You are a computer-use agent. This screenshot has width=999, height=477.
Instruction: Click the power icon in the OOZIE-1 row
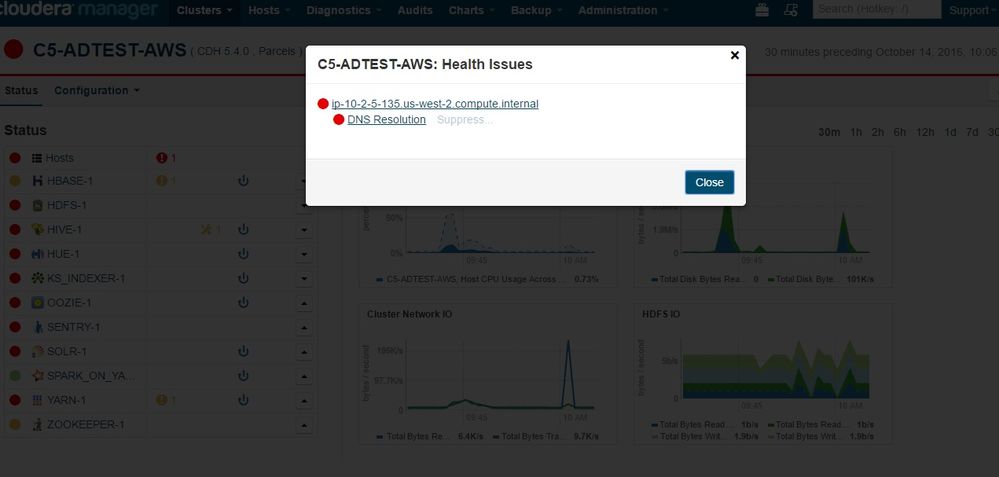coord(243,303)
